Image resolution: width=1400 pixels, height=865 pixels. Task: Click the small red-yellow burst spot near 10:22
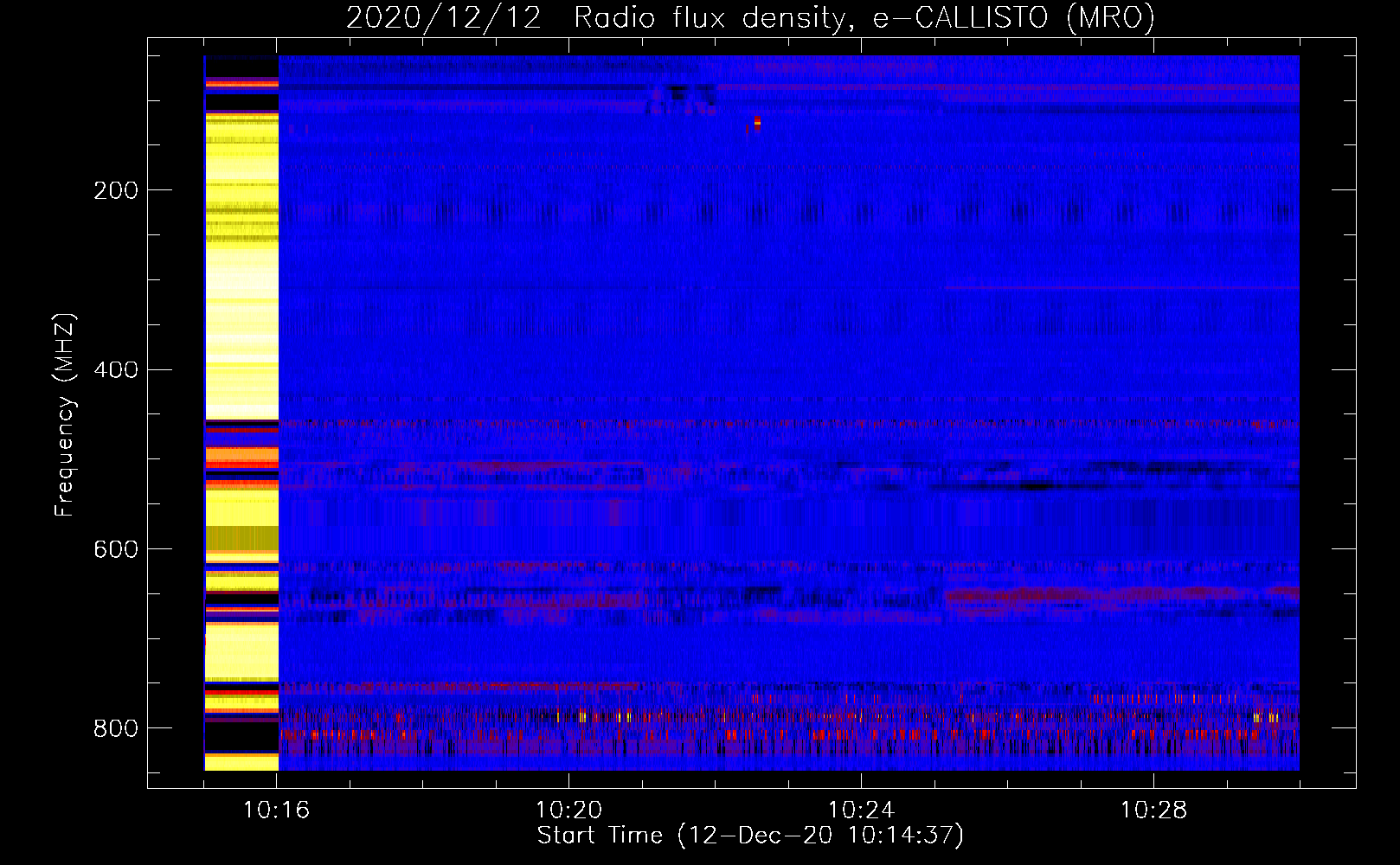tap(757, 123)
